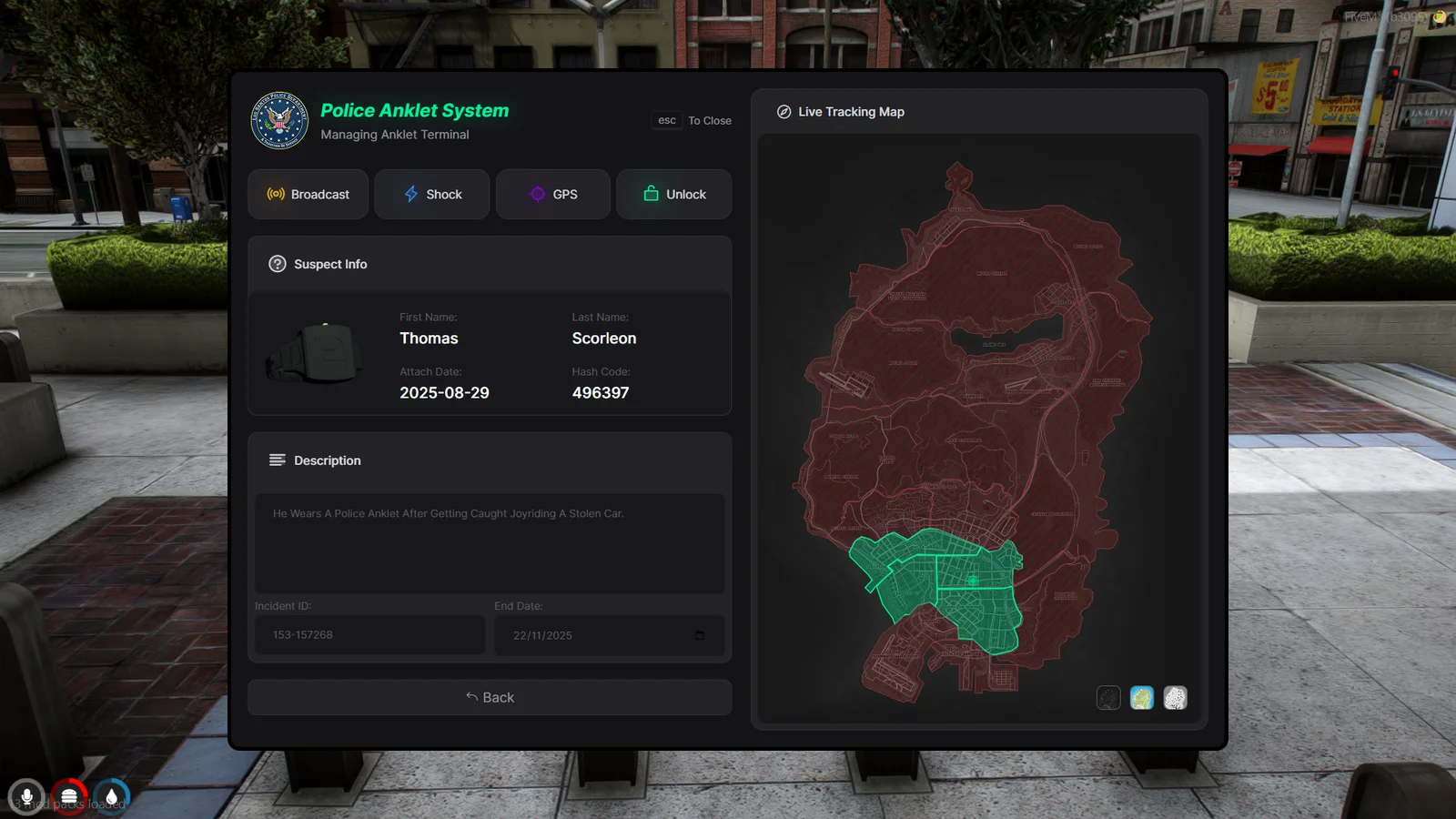This screenshot has height=819, width=1456.
Task: Switch to the colored atlas map style
Action: pos(1142,698)
